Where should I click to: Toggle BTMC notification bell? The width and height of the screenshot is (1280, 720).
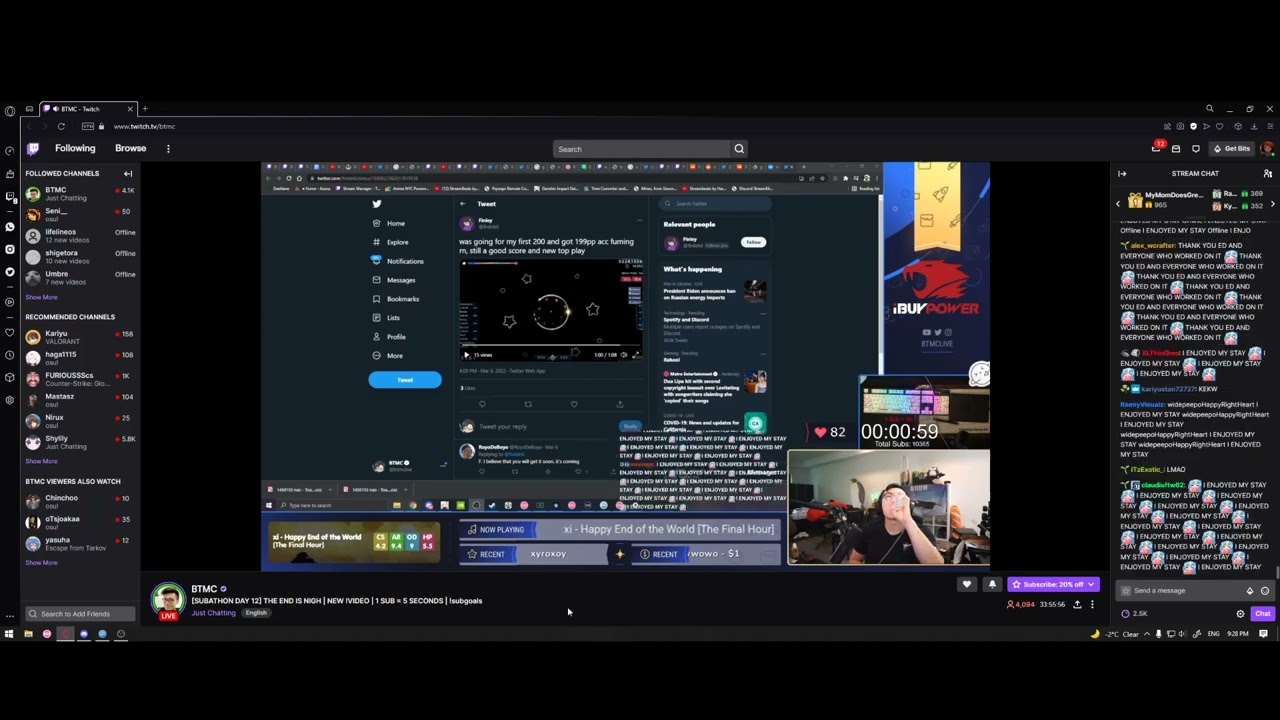pos(992,584)
